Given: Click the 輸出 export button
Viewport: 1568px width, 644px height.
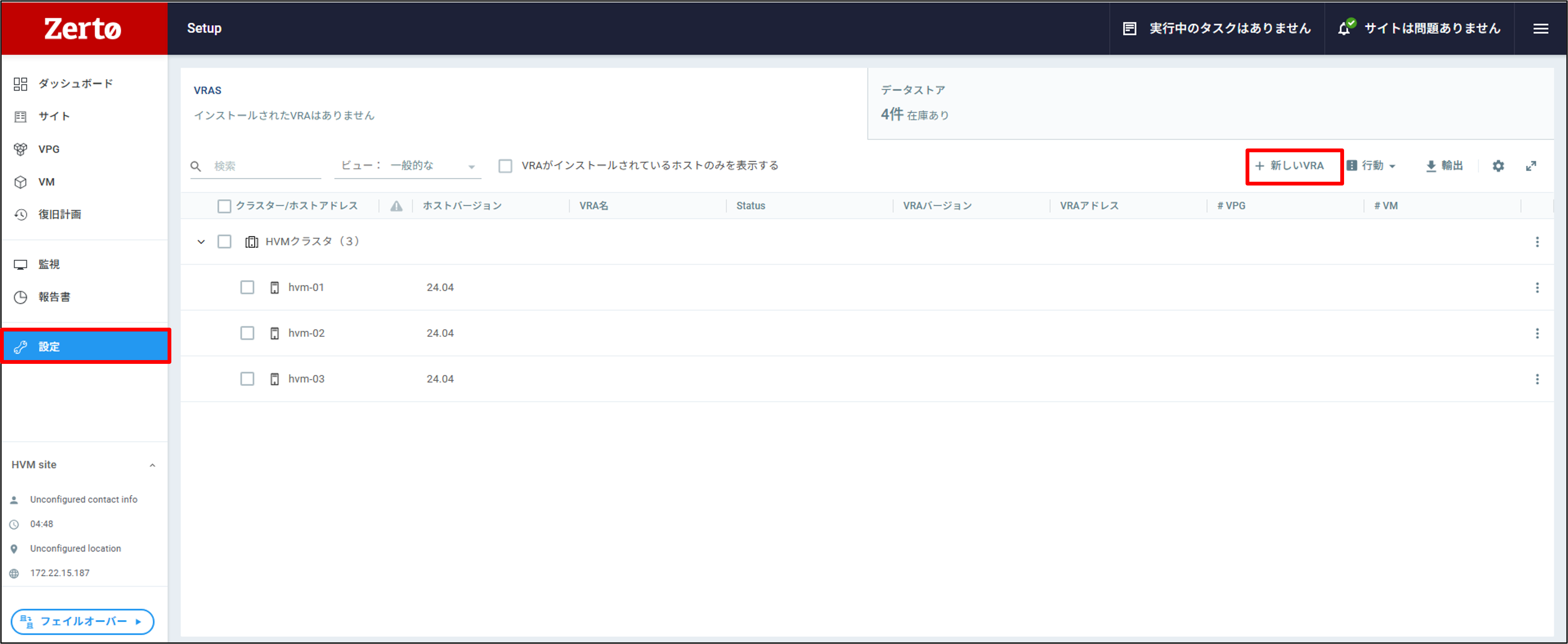Looking at the screenshot, I should 1444,166.
